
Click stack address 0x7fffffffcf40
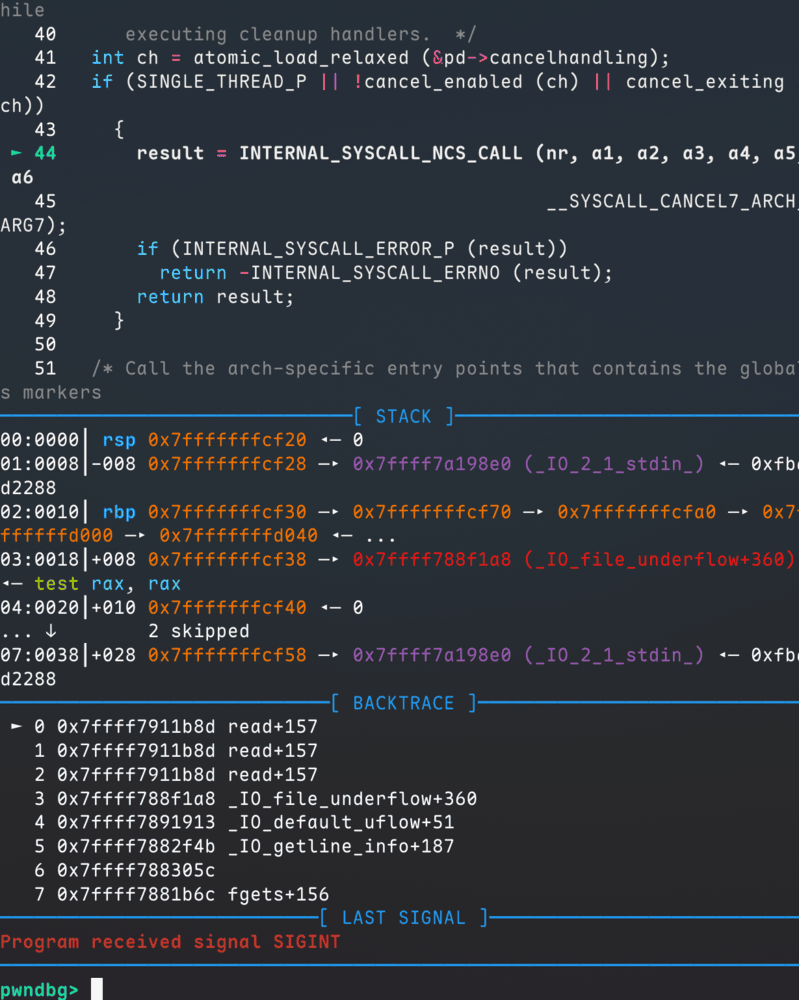click(x=227, y=608)
